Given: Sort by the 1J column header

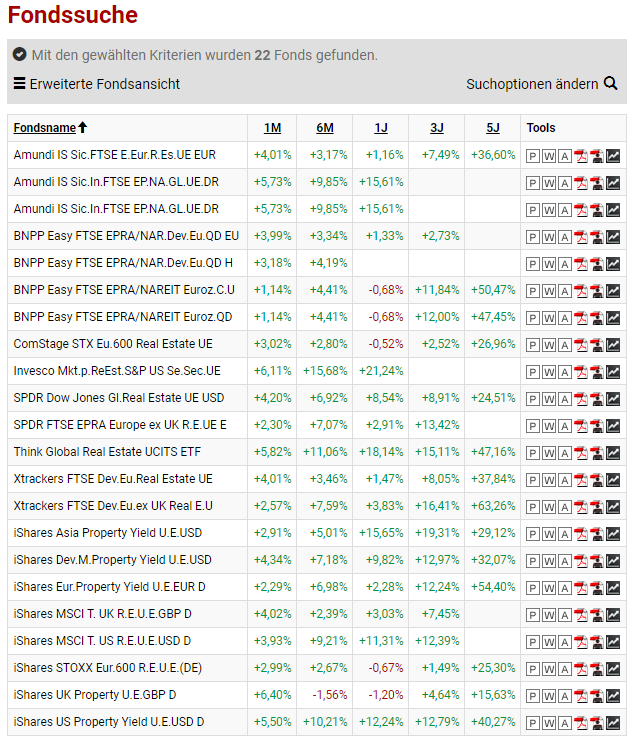Looking at the screenshot, I should (381, 128).
